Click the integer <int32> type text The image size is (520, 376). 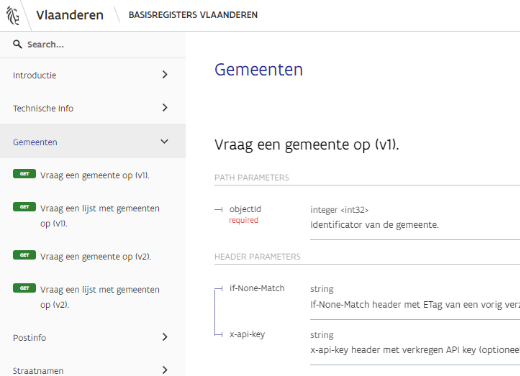339,210
